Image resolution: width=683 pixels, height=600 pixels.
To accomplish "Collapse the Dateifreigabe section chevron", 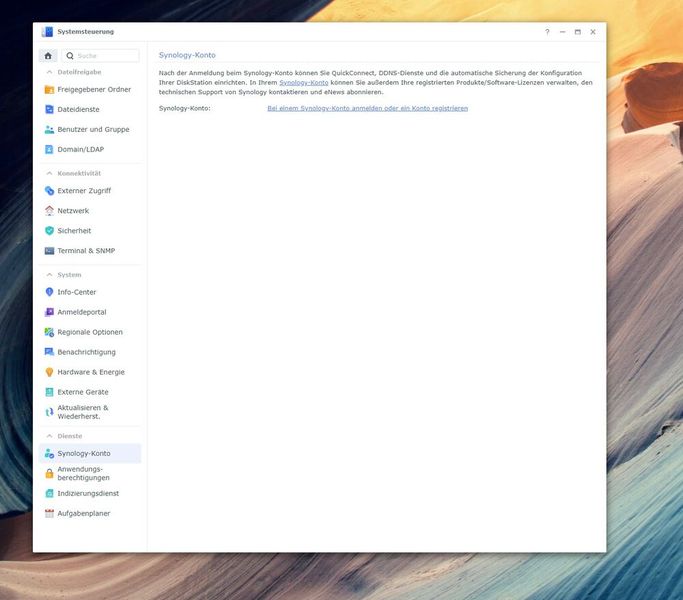I will click(49, 72).
